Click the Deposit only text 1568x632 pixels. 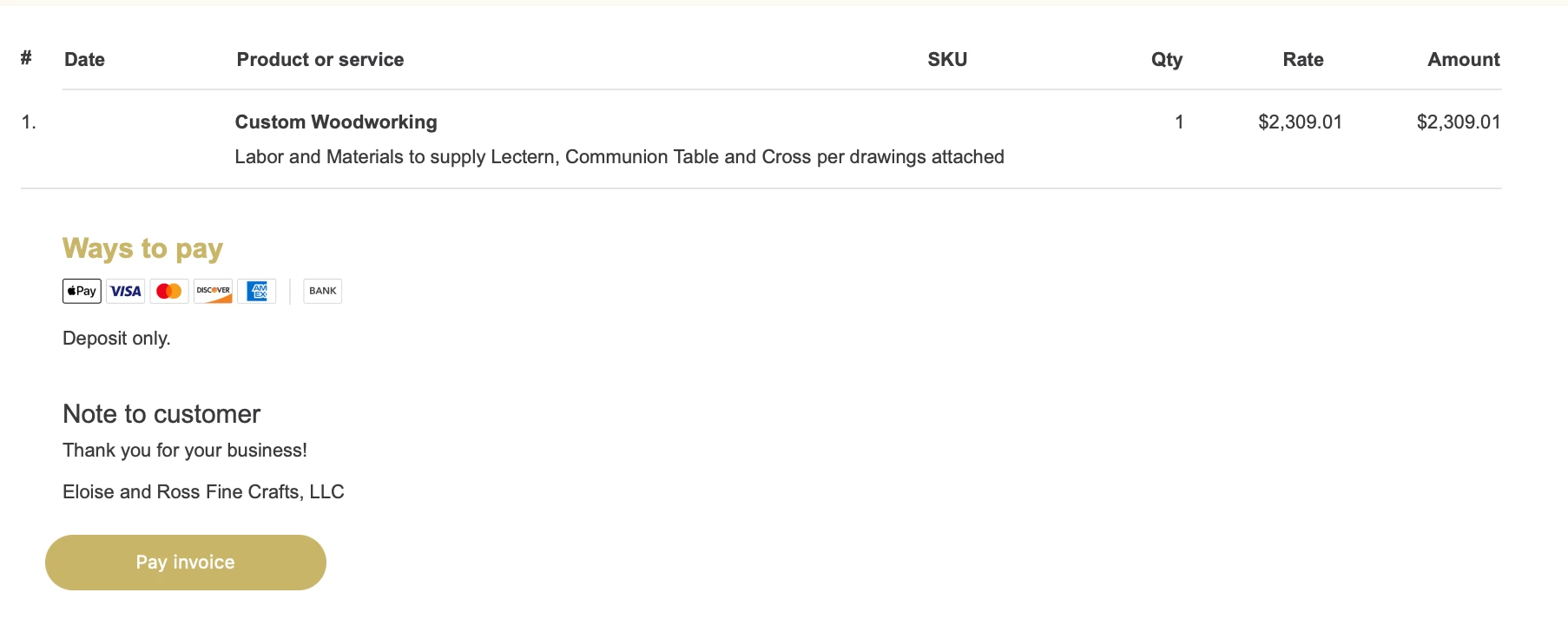pos(116,339)
